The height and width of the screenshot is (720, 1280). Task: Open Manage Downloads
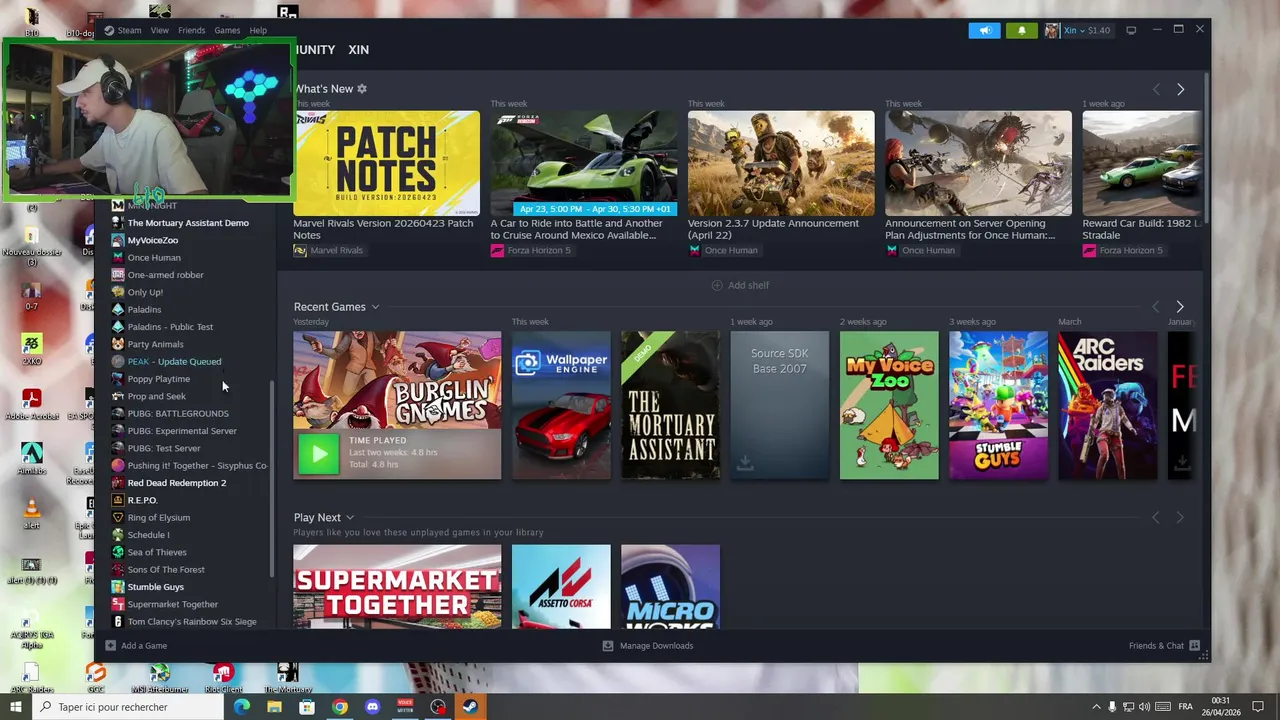click(648, 646)
